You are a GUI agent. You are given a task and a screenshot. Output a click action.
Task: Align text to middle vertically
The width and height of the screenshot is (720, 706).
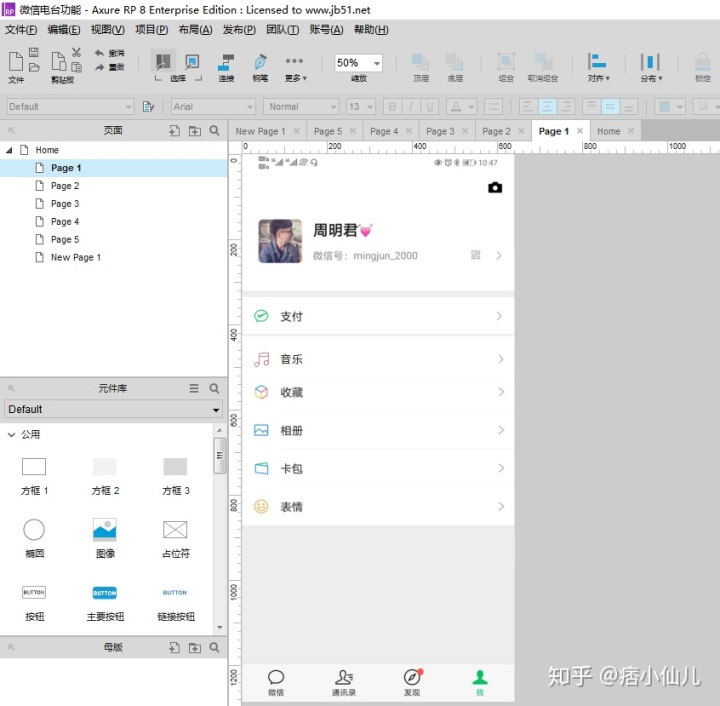point(610,106)
